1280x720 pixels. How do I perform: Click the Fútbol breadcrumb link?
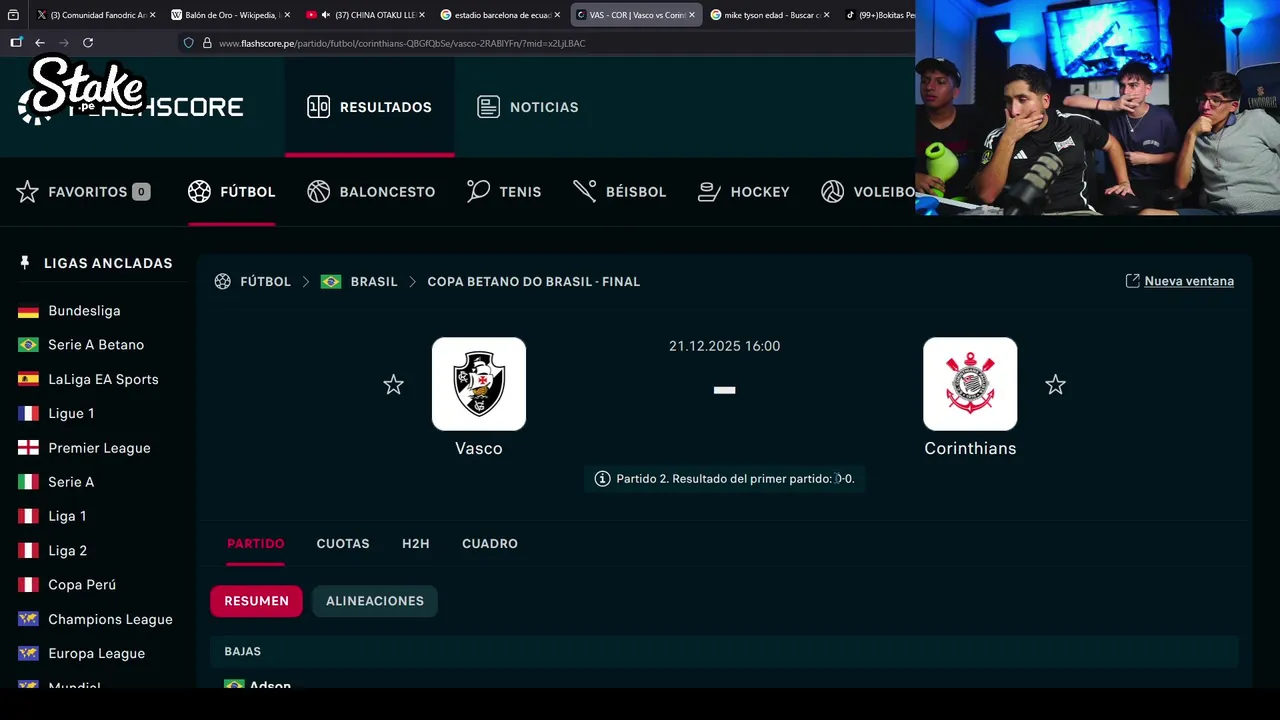pyautogui.click(x=265, y=282)
